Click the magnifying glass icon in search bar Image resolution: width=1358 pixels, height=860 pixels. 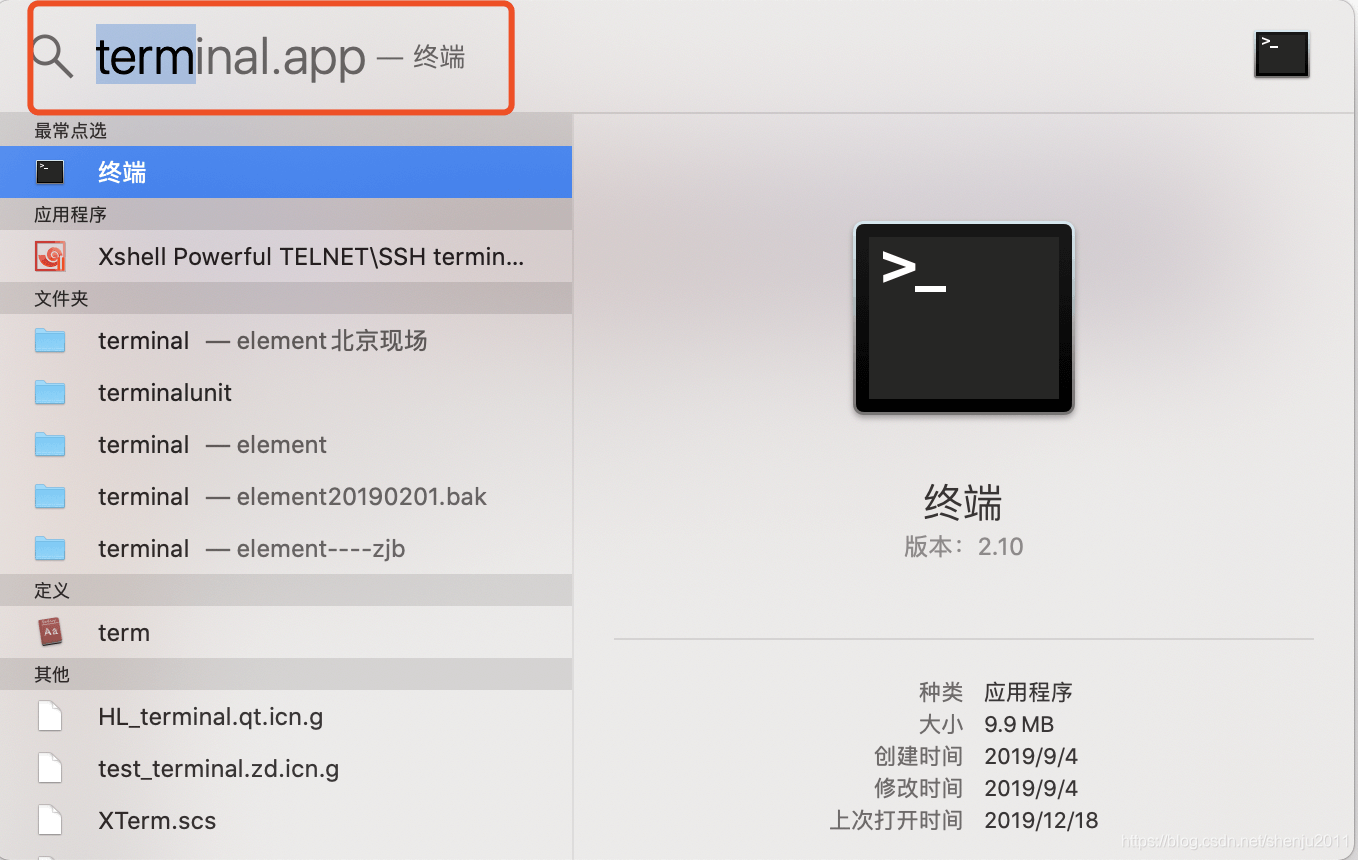[52, 57]
